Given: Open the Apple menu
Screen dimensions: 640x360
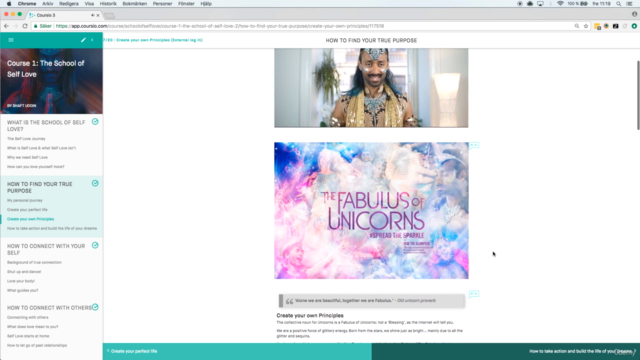Looking at the screenshot, I should (9, 4).
